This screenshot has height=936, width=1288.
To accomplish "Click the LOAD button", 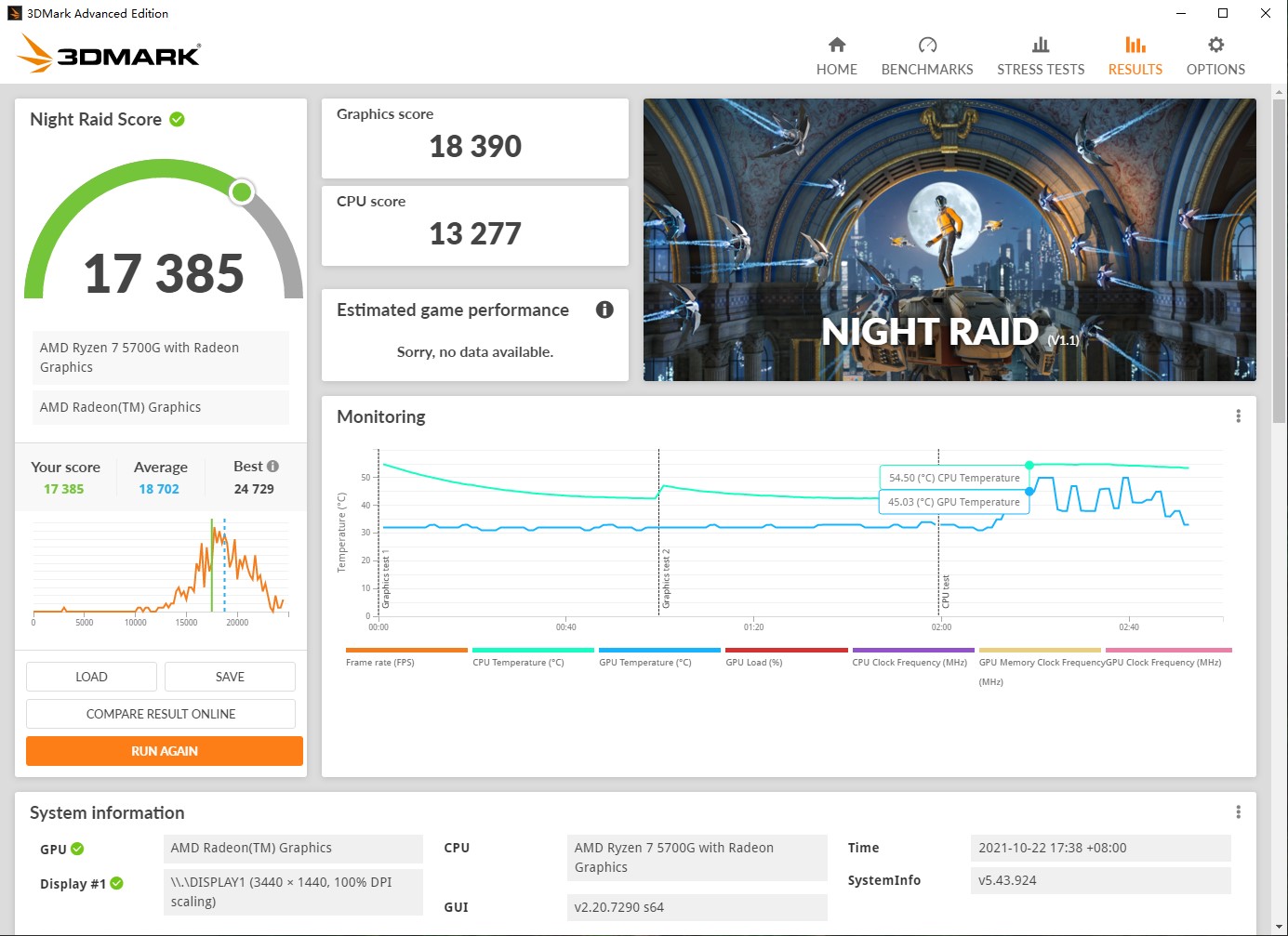I will point(91,677).
